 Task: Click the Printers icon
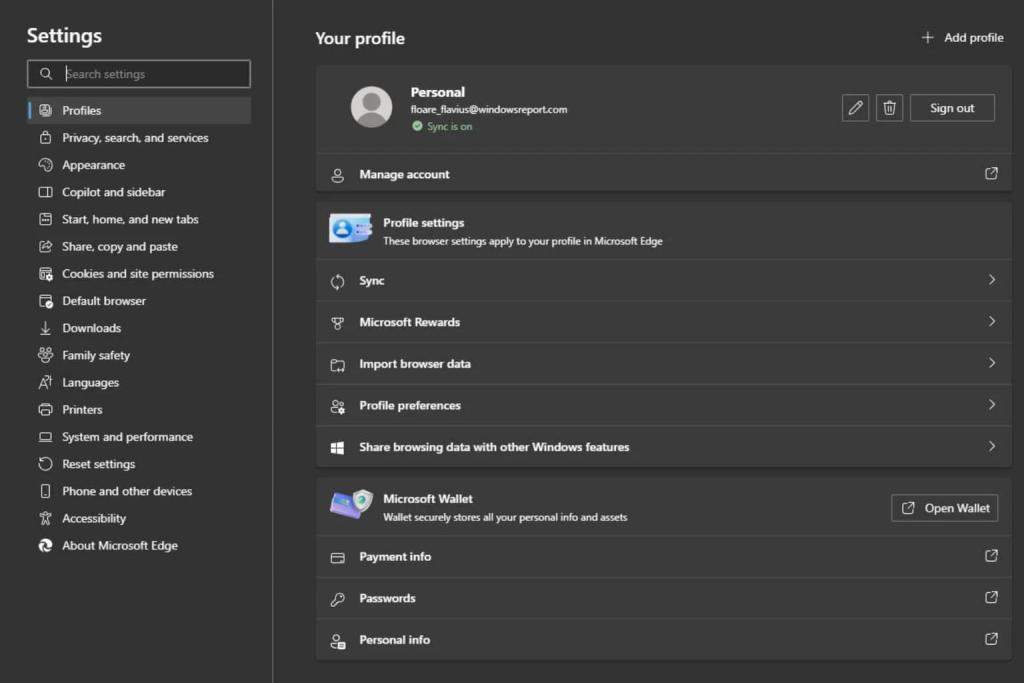46,410
